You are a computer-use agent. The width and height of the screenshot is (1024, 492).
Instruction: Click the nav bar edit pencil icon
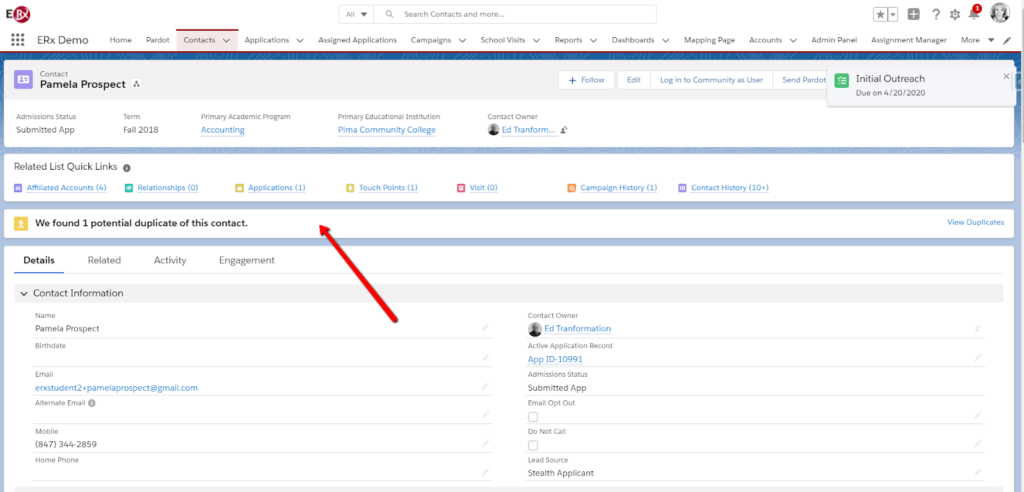[1007, 40]
